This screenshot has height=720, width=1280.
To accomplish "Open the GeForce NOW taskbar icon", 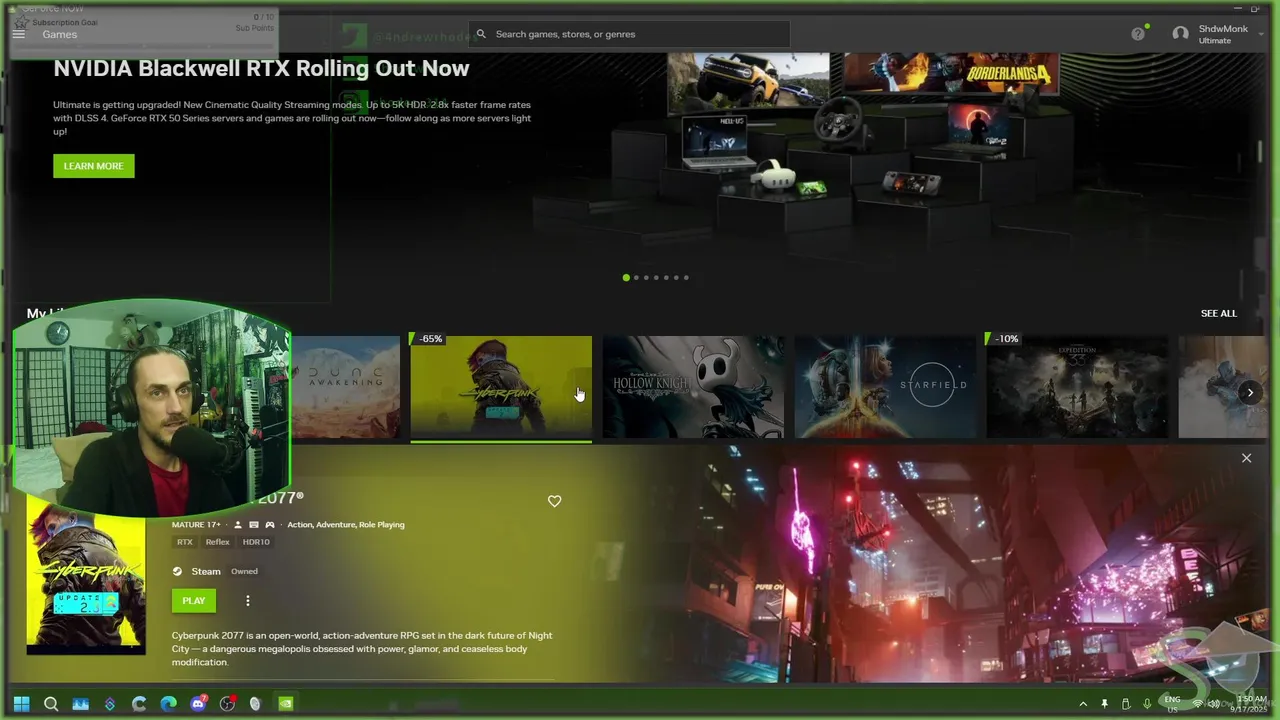I will pos(286,704).
